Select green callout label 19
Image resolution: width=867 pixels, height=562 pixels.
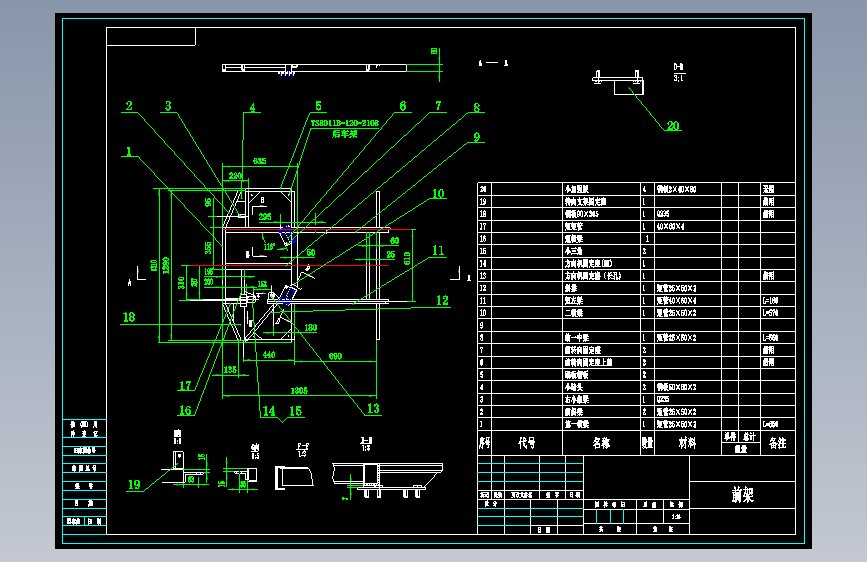tap(134, 485)
